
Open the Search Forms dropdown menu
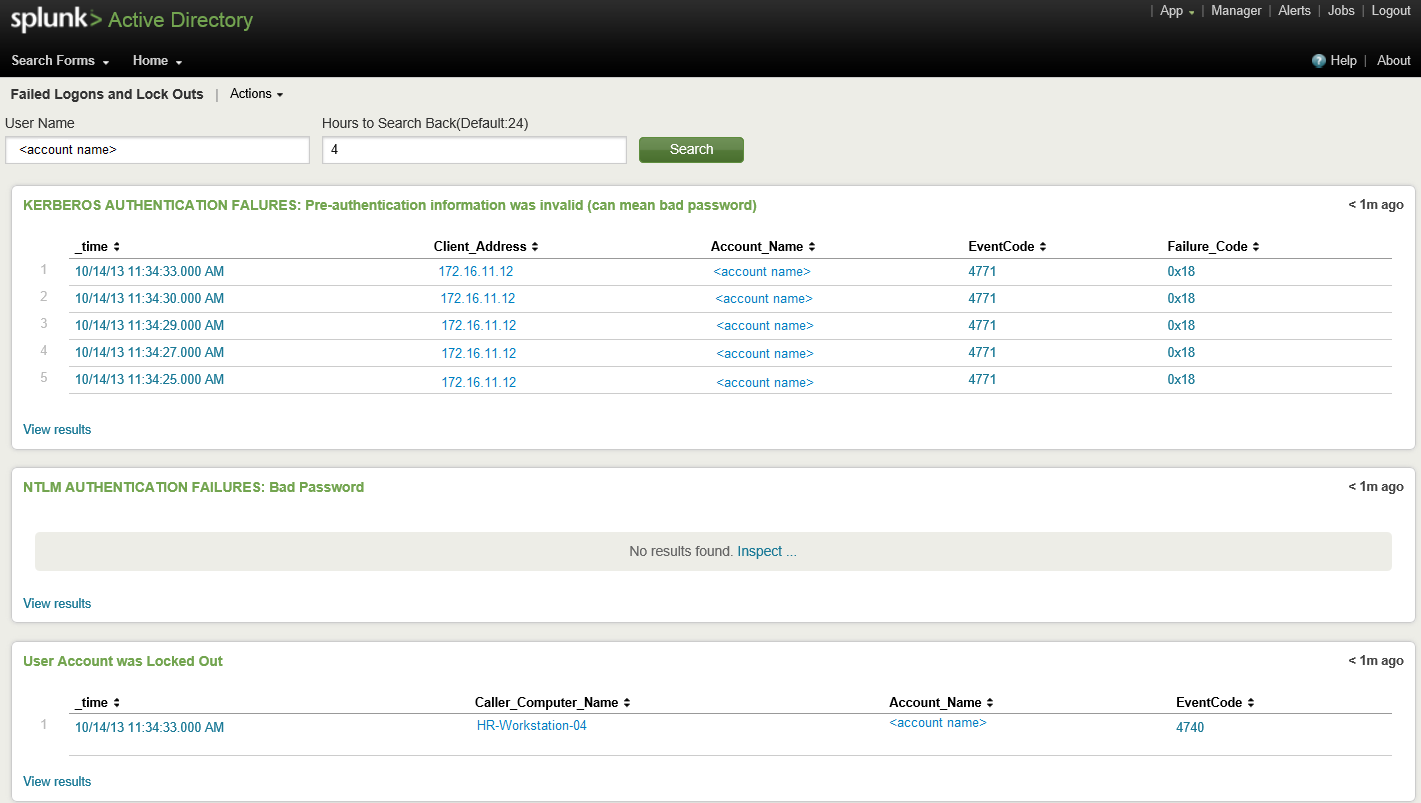59,61
